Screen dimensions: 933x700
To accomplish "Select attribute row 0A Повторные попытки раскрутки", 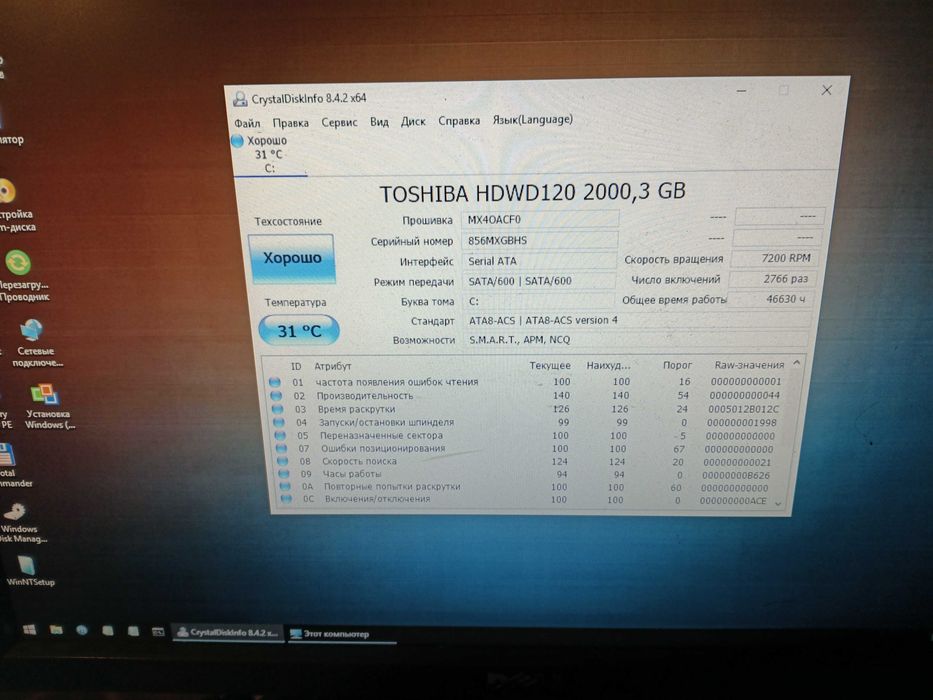I will (526, 487).
